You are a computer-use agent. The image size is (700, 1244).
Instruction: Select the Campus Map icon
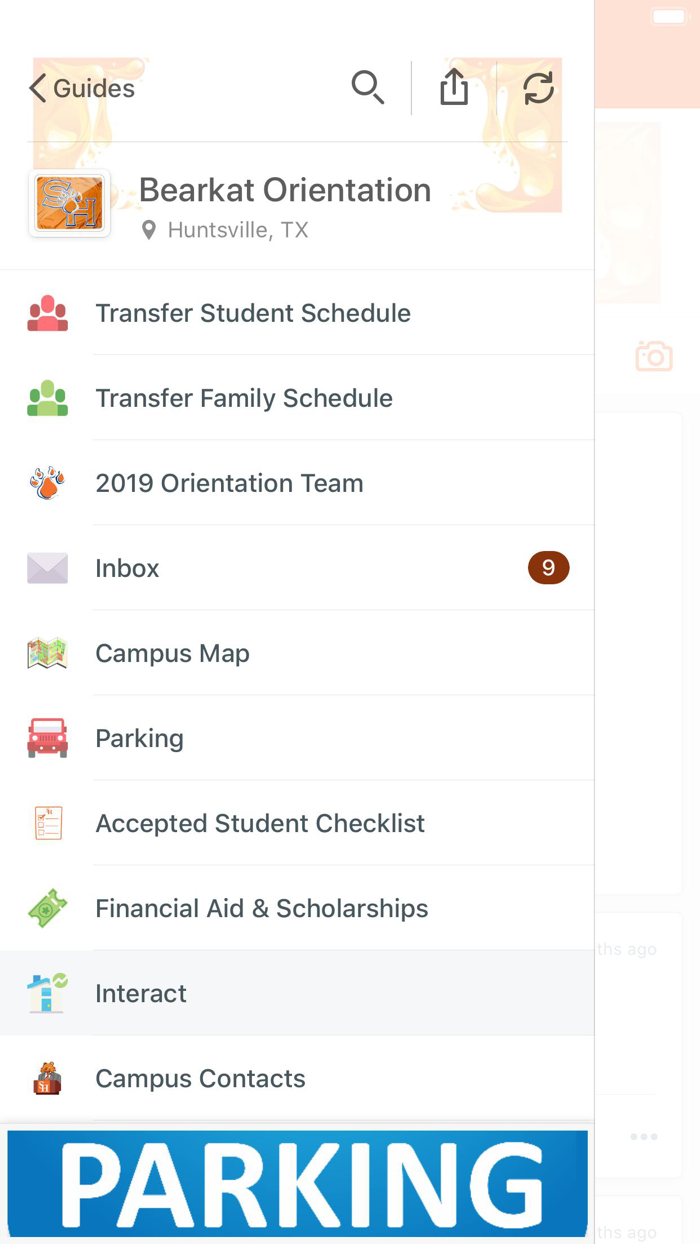point(47,652)
